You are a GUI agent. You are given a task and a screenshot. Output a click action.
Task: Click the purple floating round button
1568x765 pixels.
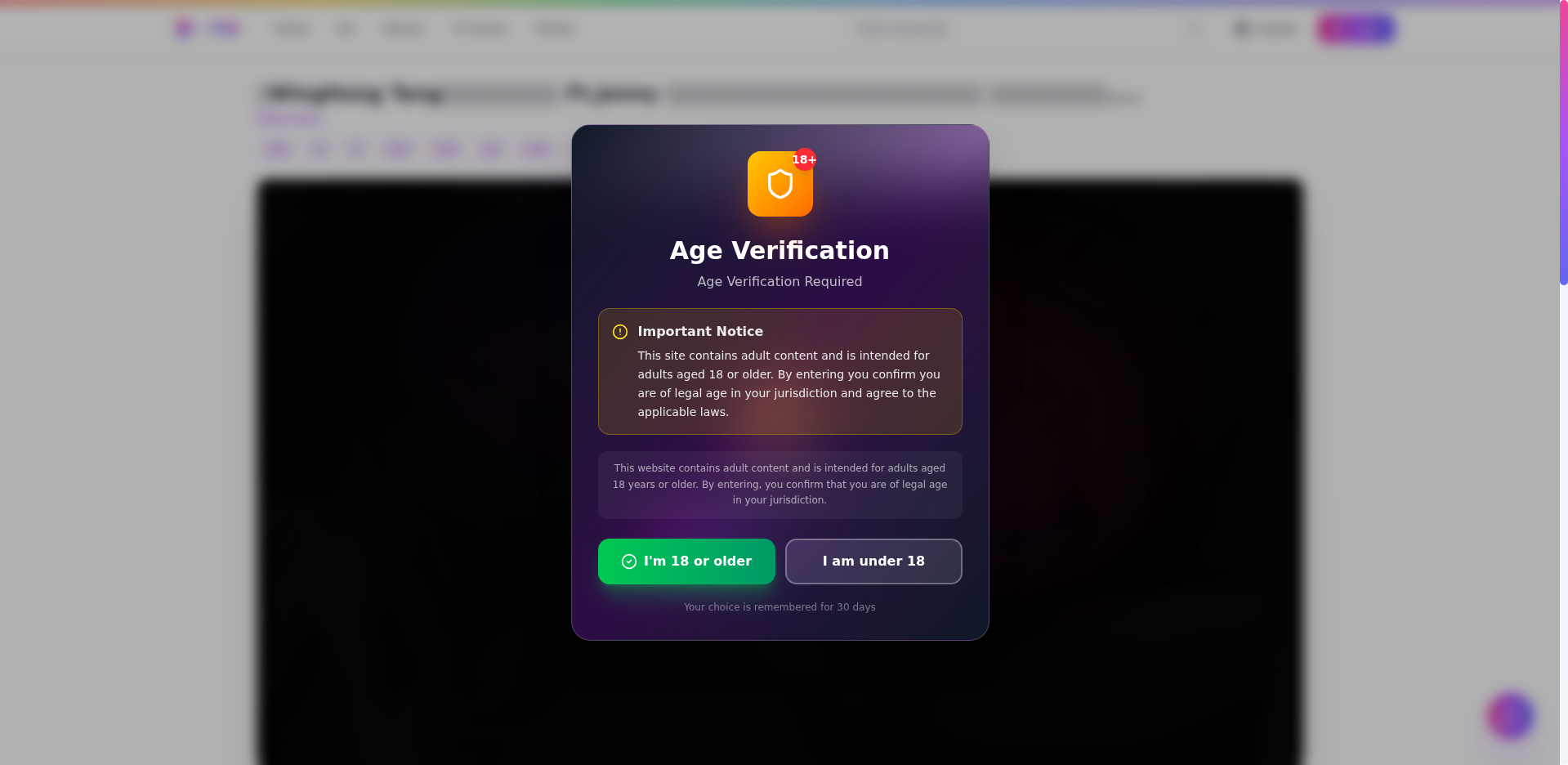click(1510, 716)
